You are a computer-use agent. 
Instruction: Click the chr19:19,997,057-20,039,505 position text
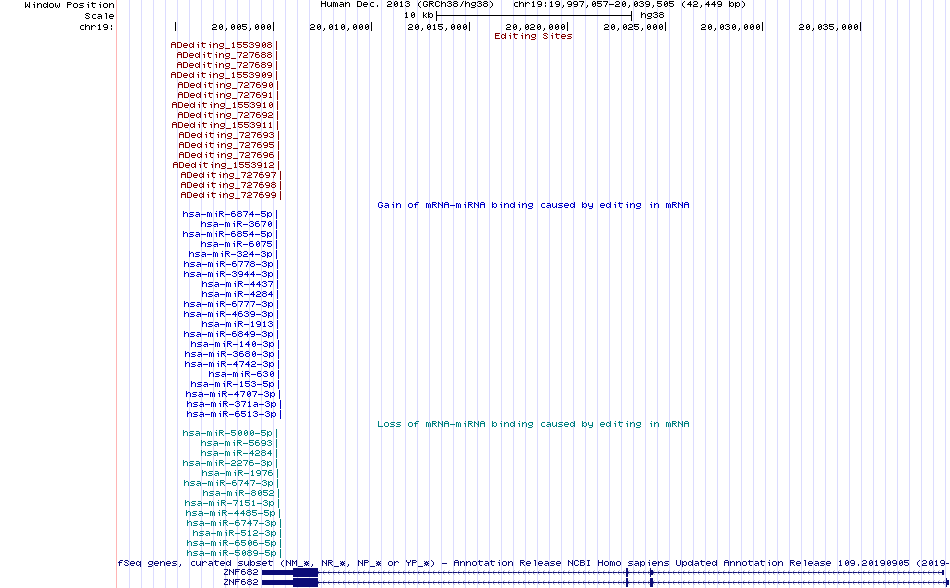594,4
